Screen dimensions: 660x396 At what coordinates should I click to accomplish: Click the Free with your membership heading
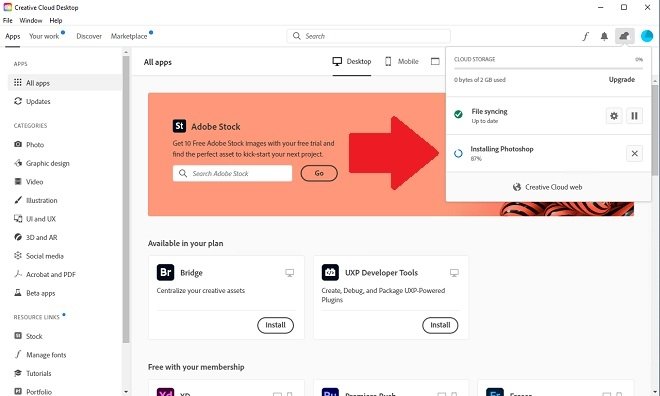click(196, 367)
